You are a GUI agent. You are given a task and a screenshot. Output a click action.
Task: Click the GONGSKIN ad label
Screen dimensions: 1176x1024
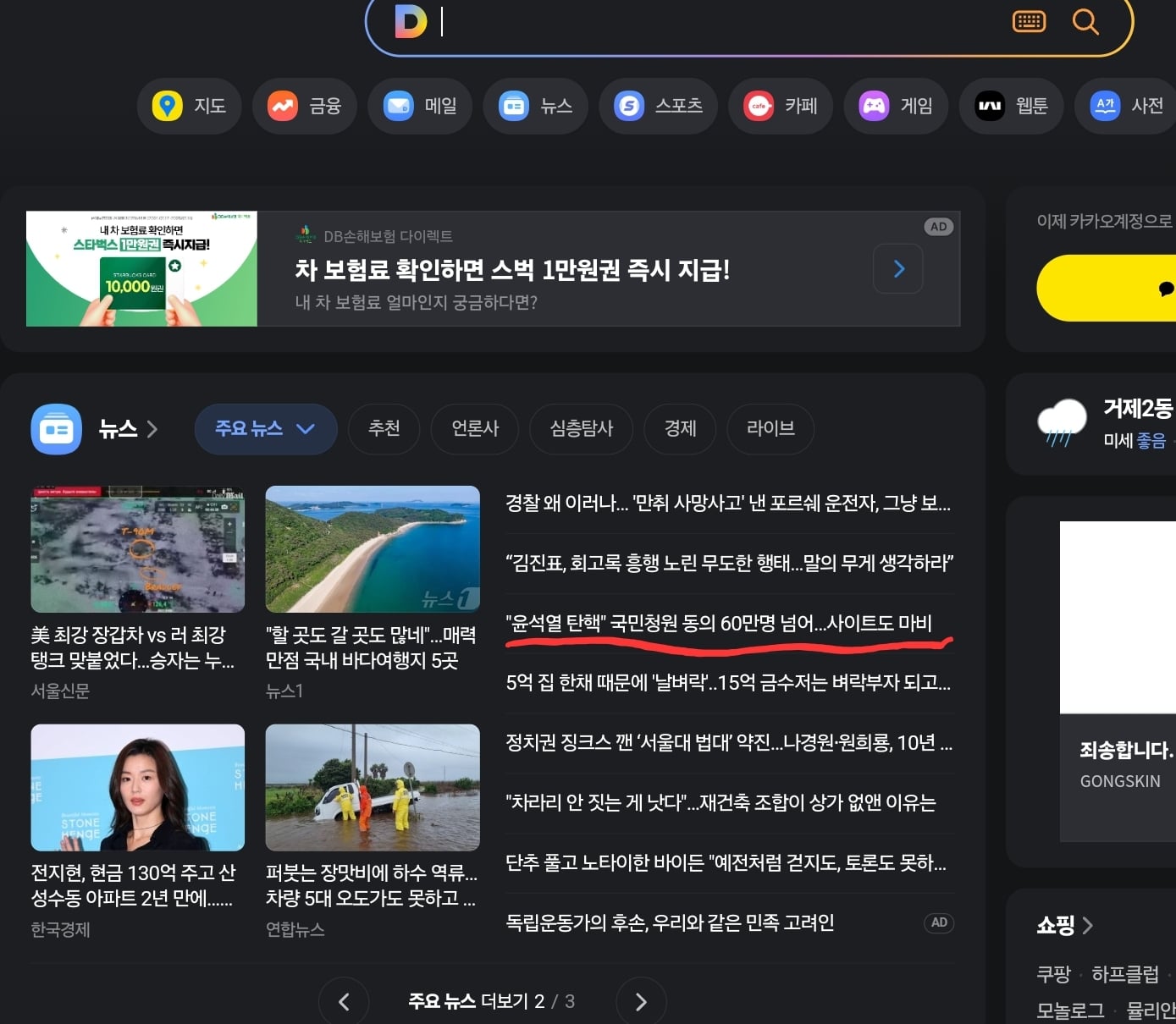[x=1120, y=781]
